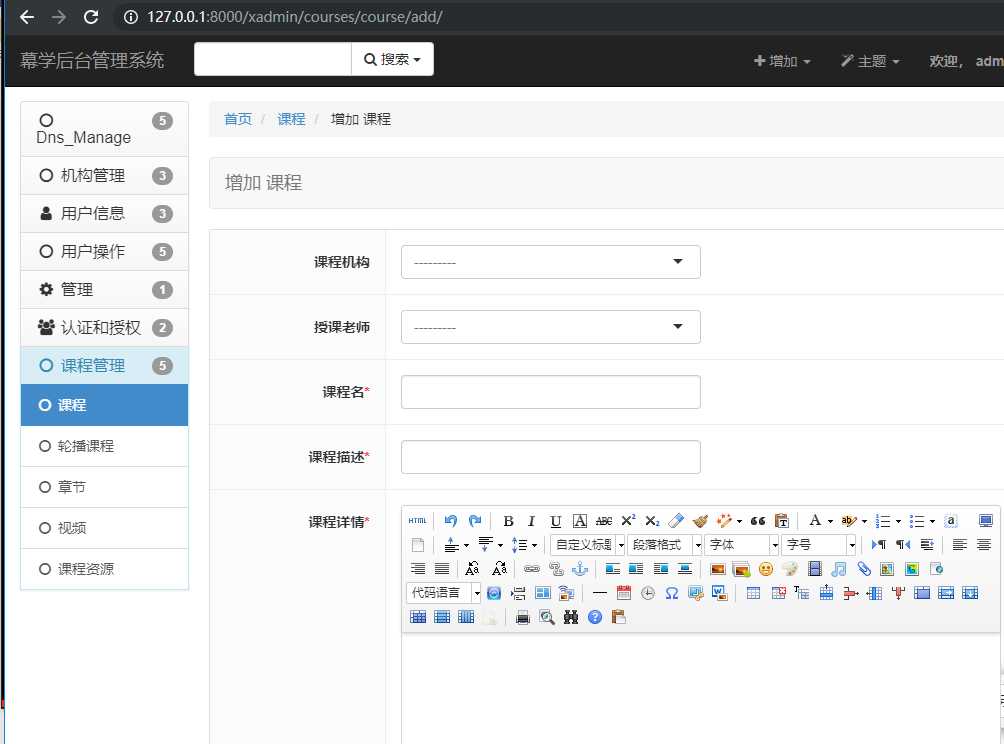The height and width of the screenshot is (744, 1004).
Task: Open the 课程机构 dropdown
Action: click(551, 262)
